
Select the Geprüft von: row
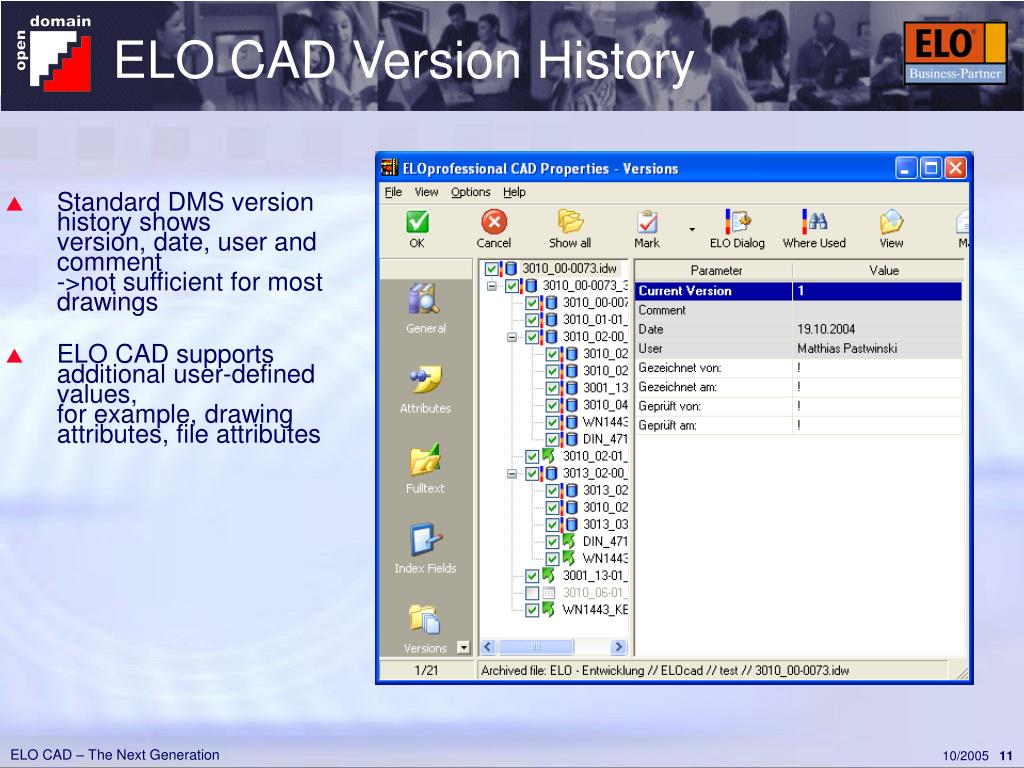798,406
